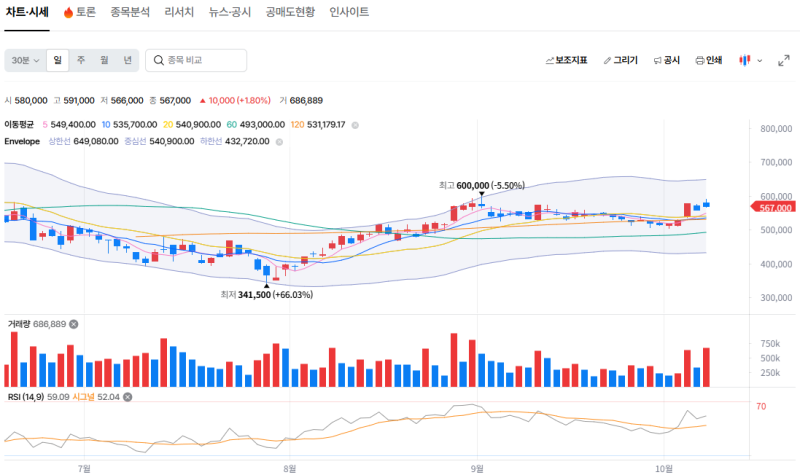800x475 pixels.
Task: Click the 7월 axis label
Action: pyautogui.click(x=85, y=468)
